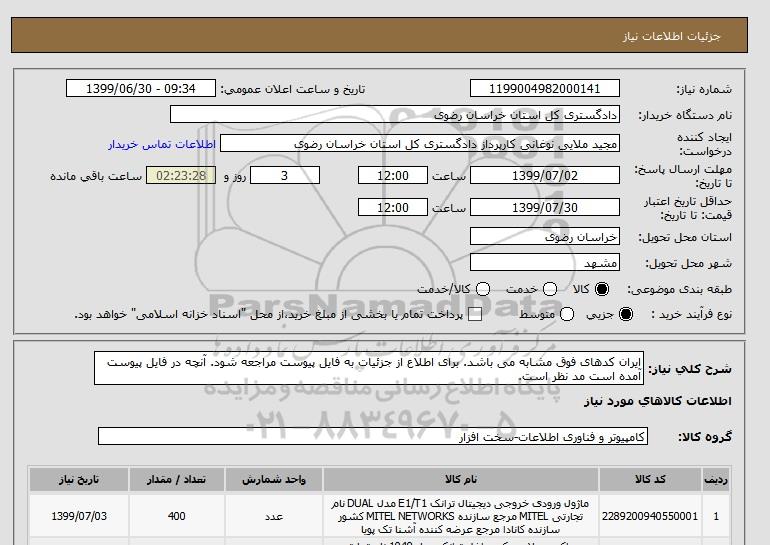This screenshot has width=770, height=545.
Task: Click the delivery city field مشهد
Action: (x=545, y=262)
